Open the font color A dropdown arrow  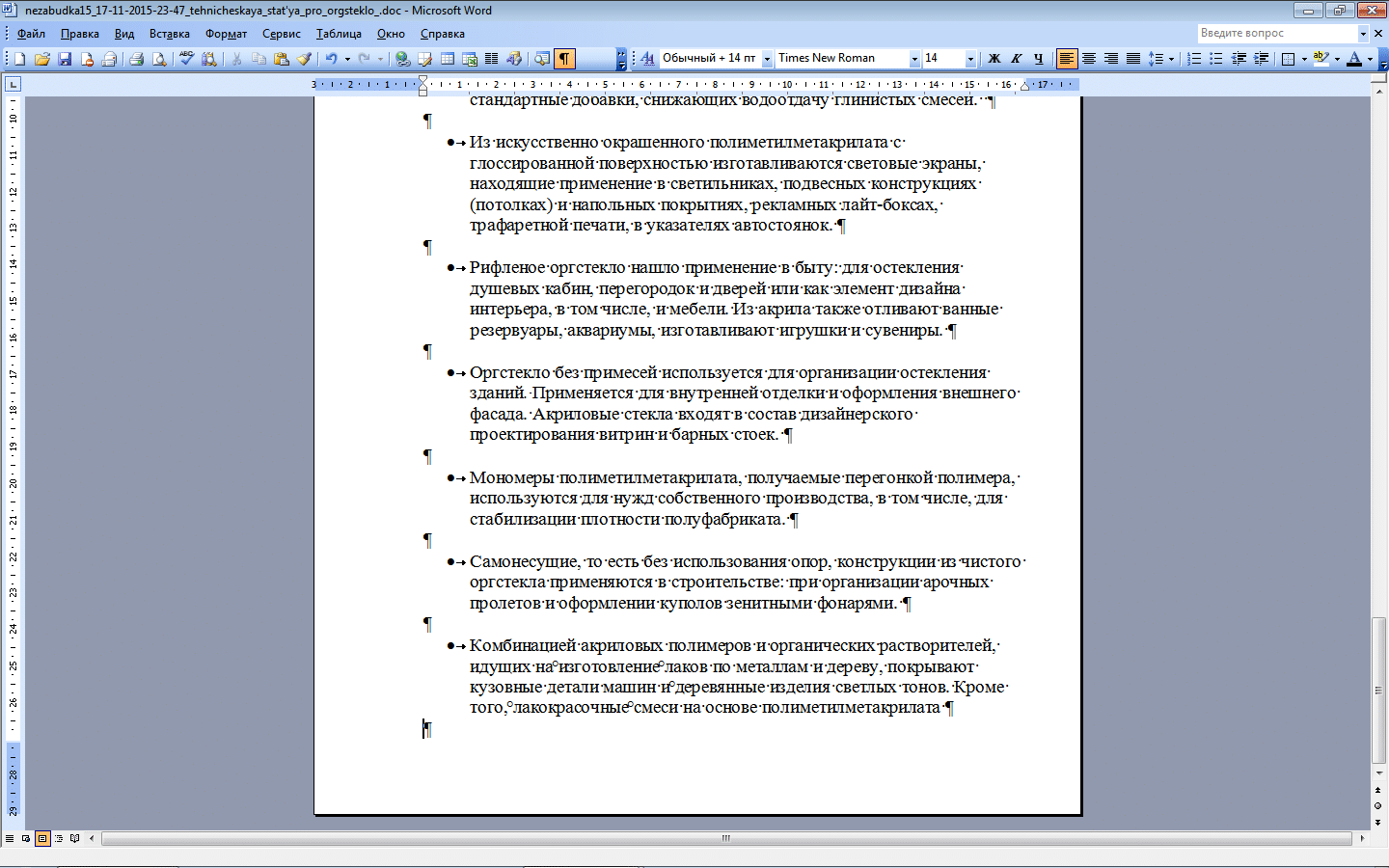[1370, 59]
